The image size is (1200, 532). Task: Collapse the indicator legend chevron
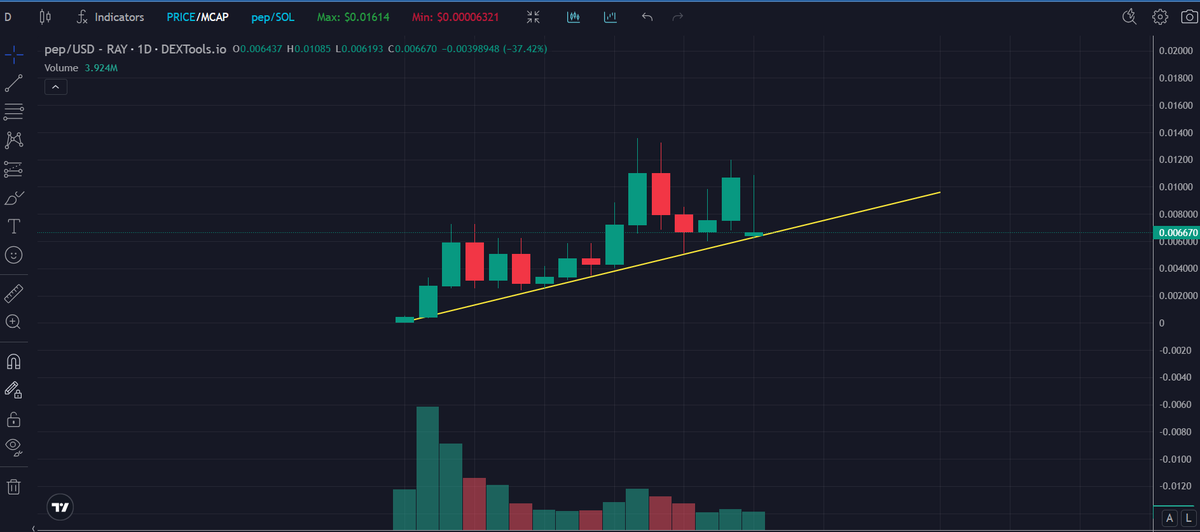[x=55, y=87]
